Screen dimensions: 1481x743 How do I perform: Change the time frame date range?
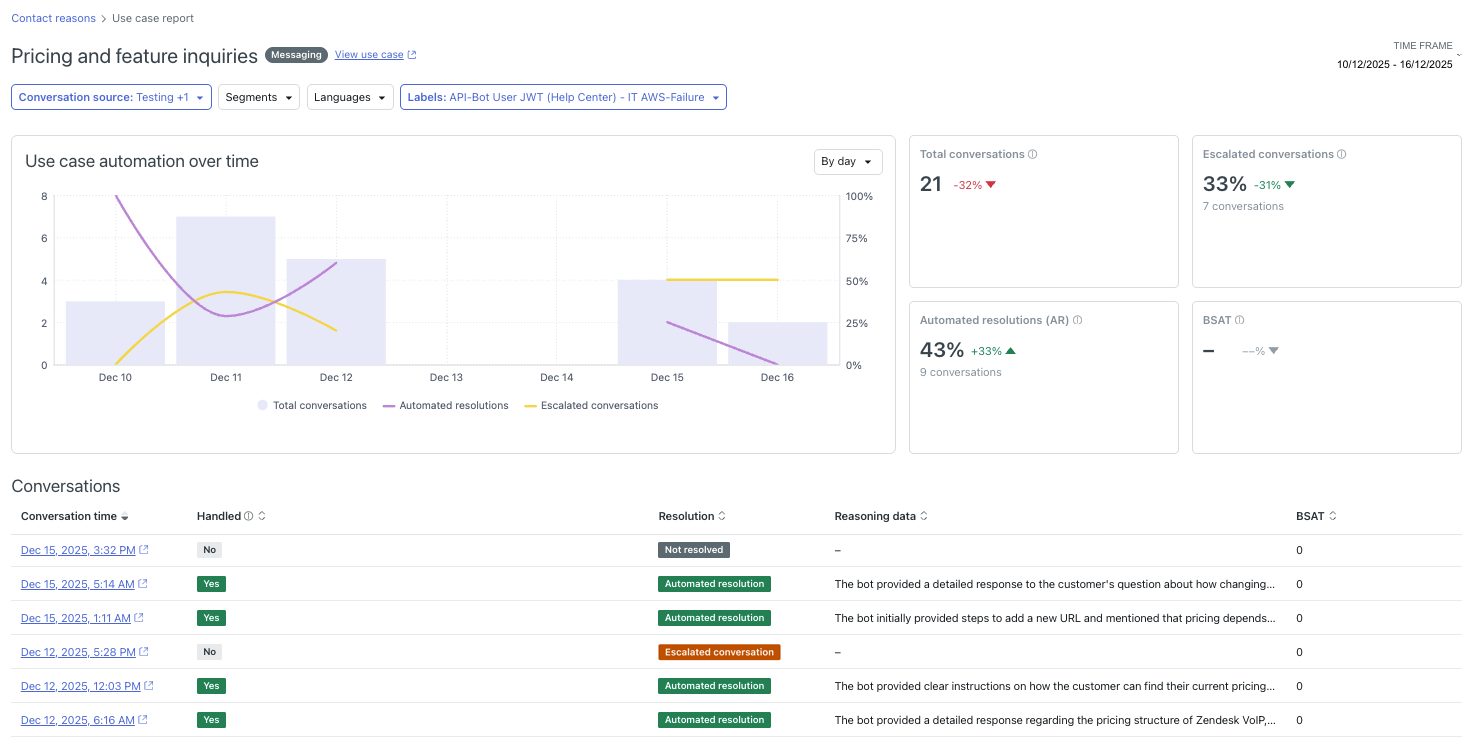pyautogui.click(x=1394, y=64)
